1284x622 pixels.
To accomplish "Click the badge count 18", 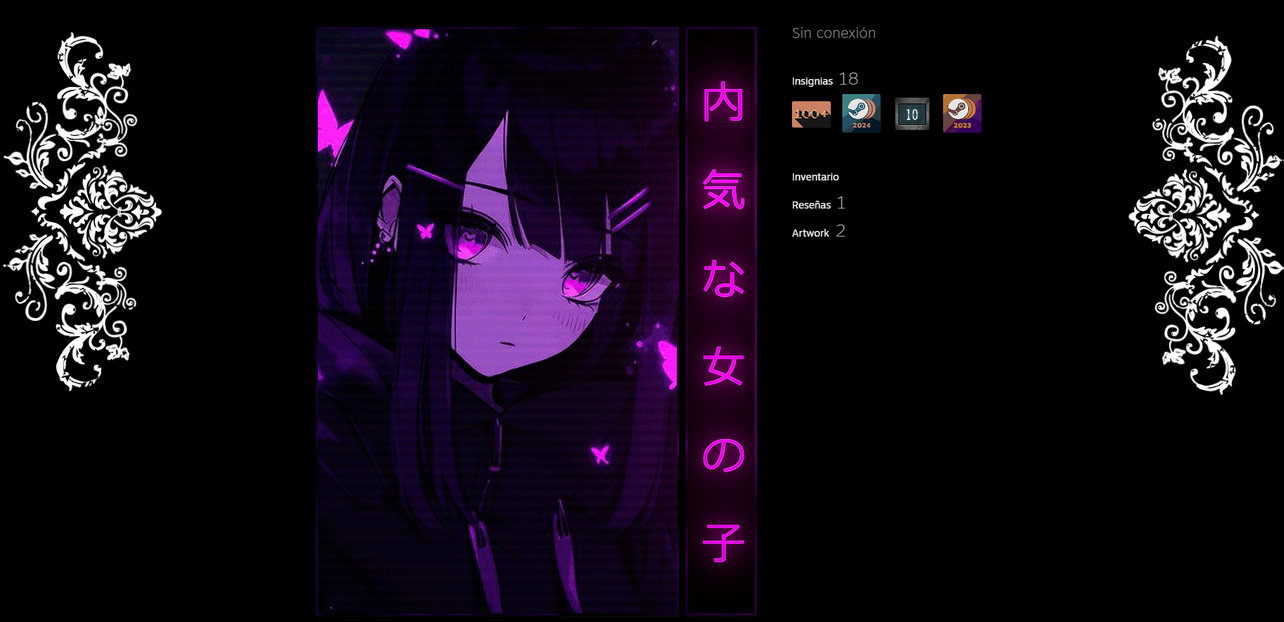I will coord(848,79).
